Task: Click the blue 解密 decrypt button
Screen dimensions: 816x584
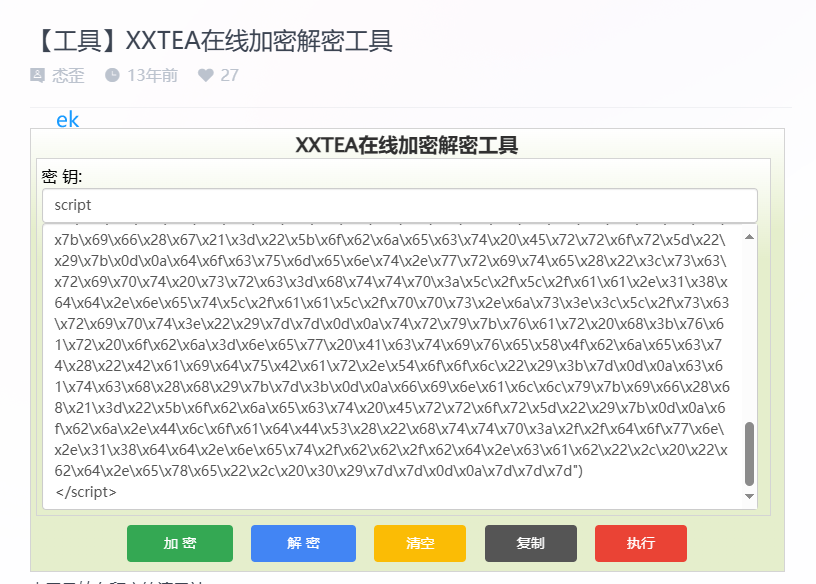Action: (x=303, y=543)
